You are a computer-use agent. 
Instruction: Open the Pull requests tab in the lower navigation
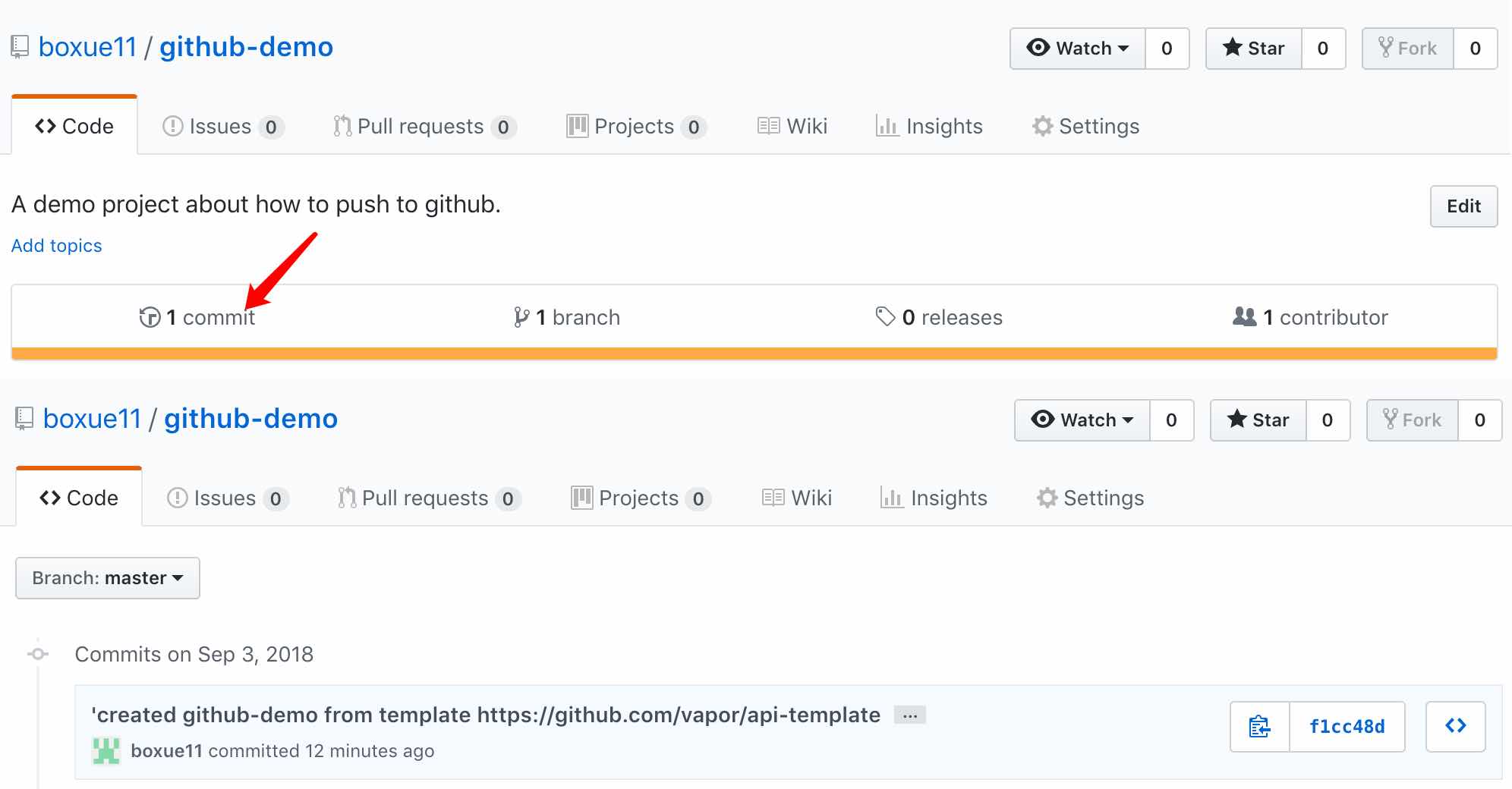tap(430, 498)
